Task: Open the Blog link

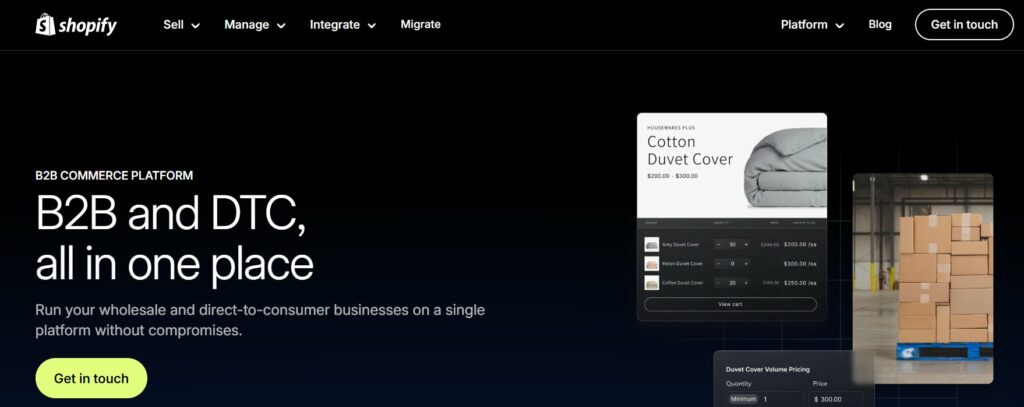Action: coord(880,24)
